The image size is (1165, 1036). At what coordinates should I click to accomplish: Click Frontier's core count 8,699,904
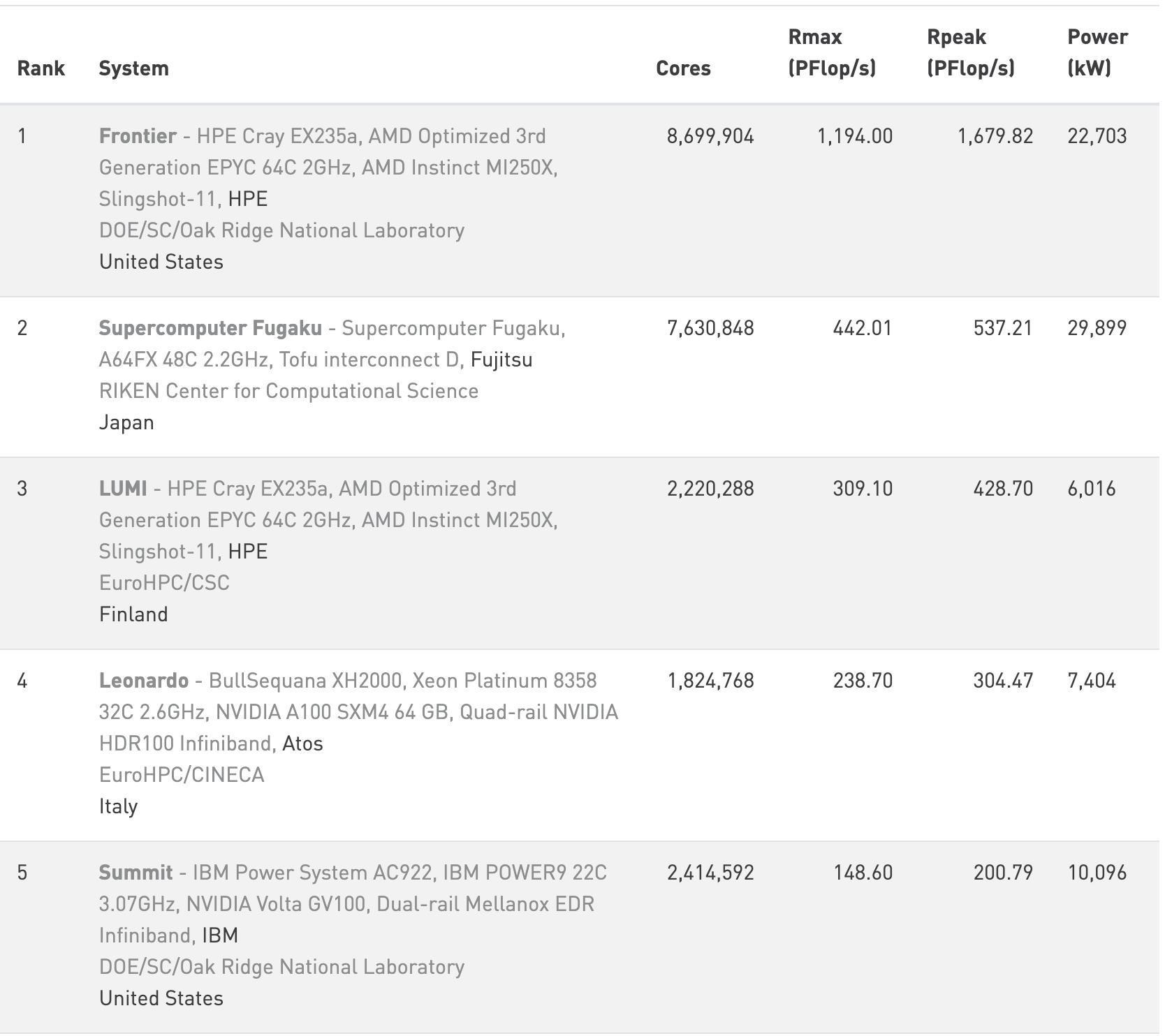pyautogui.click(x=710, y=136)
